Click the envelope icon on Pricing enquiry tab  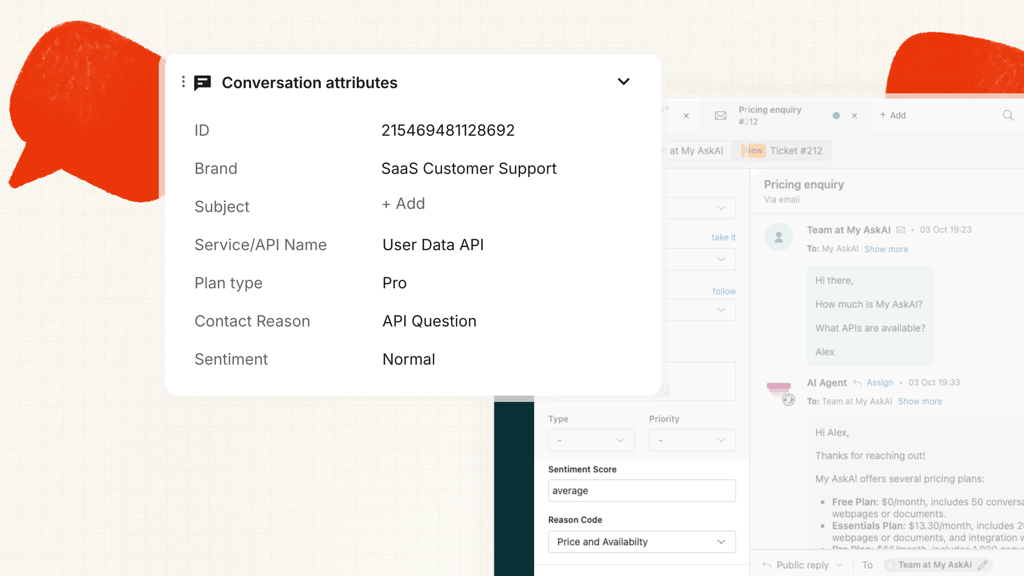click(720, 116)
